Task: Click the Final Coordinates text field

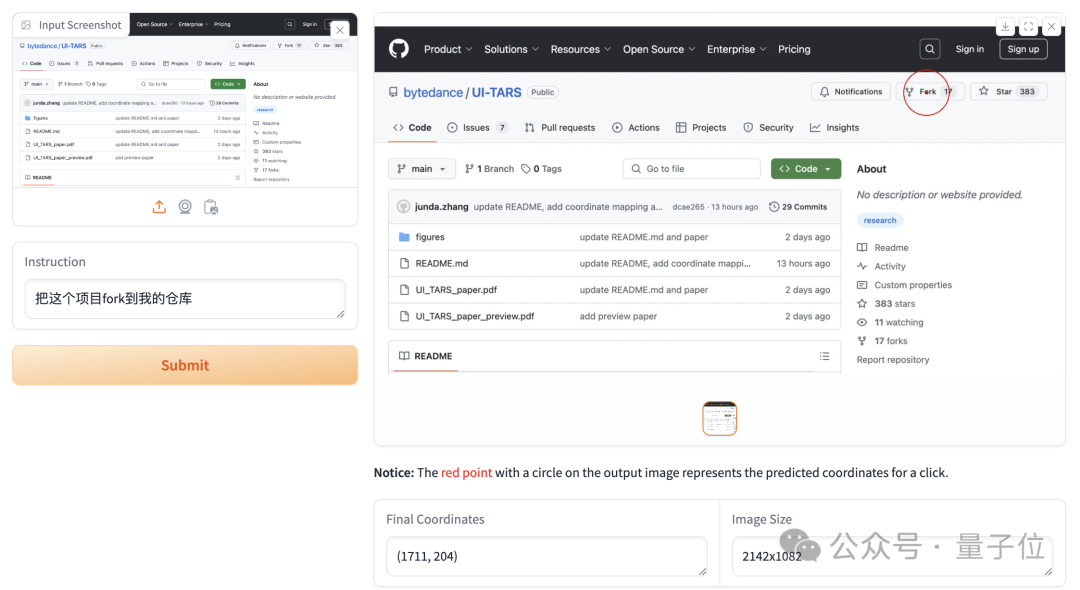Action: tap(546, 556)
